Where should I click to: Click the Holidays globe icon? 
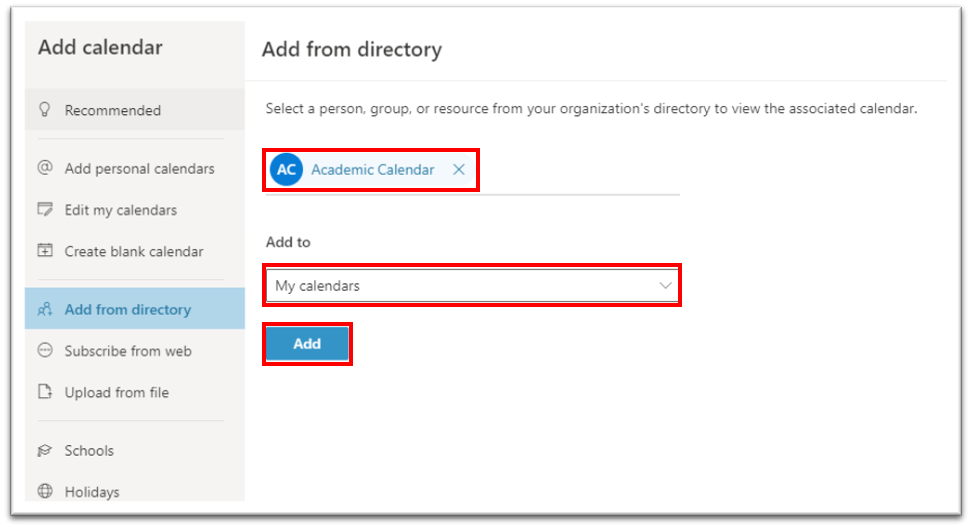pos(45,491)
